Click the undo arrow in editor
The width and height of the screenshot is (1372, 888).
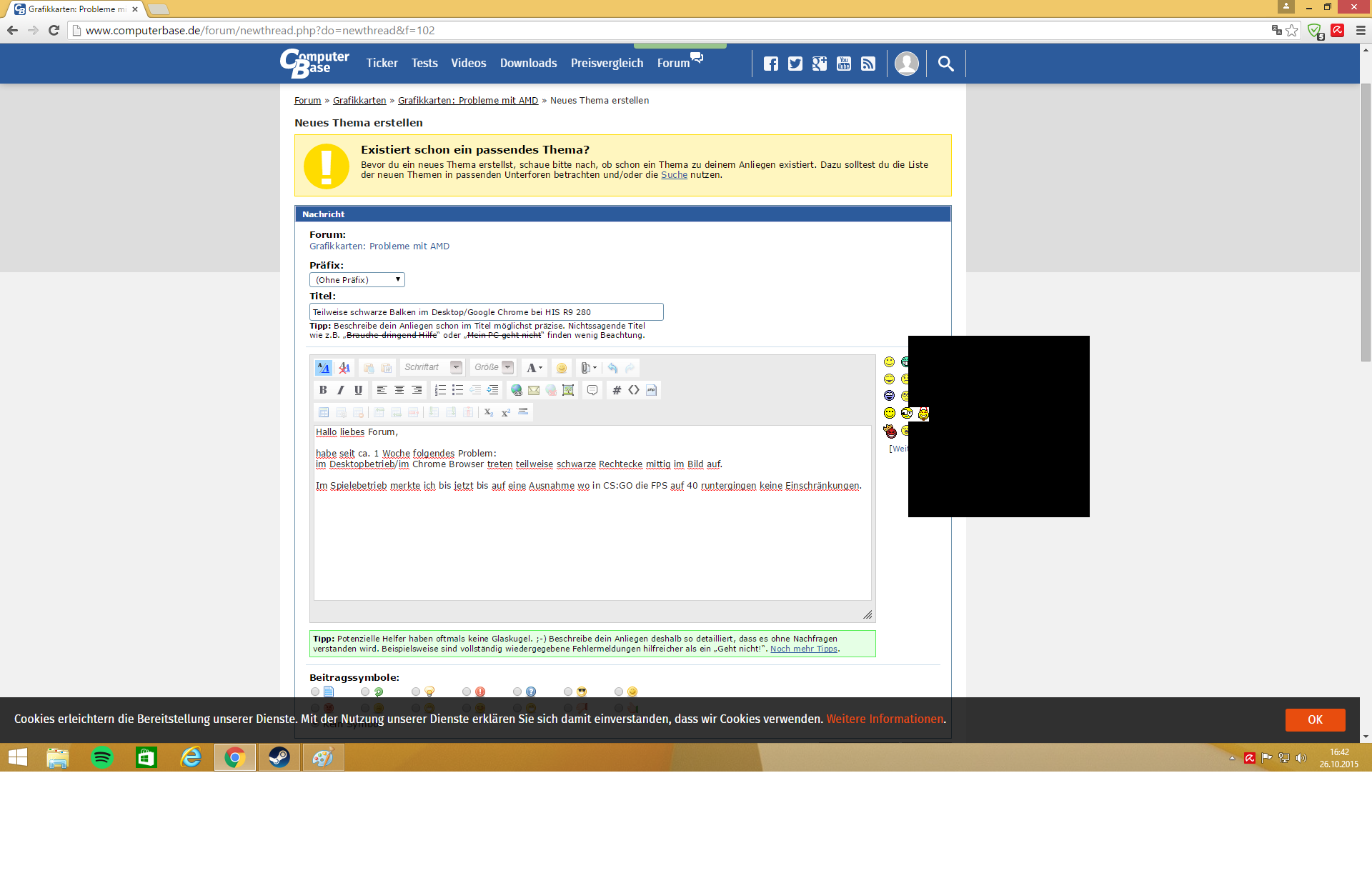coord(612,368)
